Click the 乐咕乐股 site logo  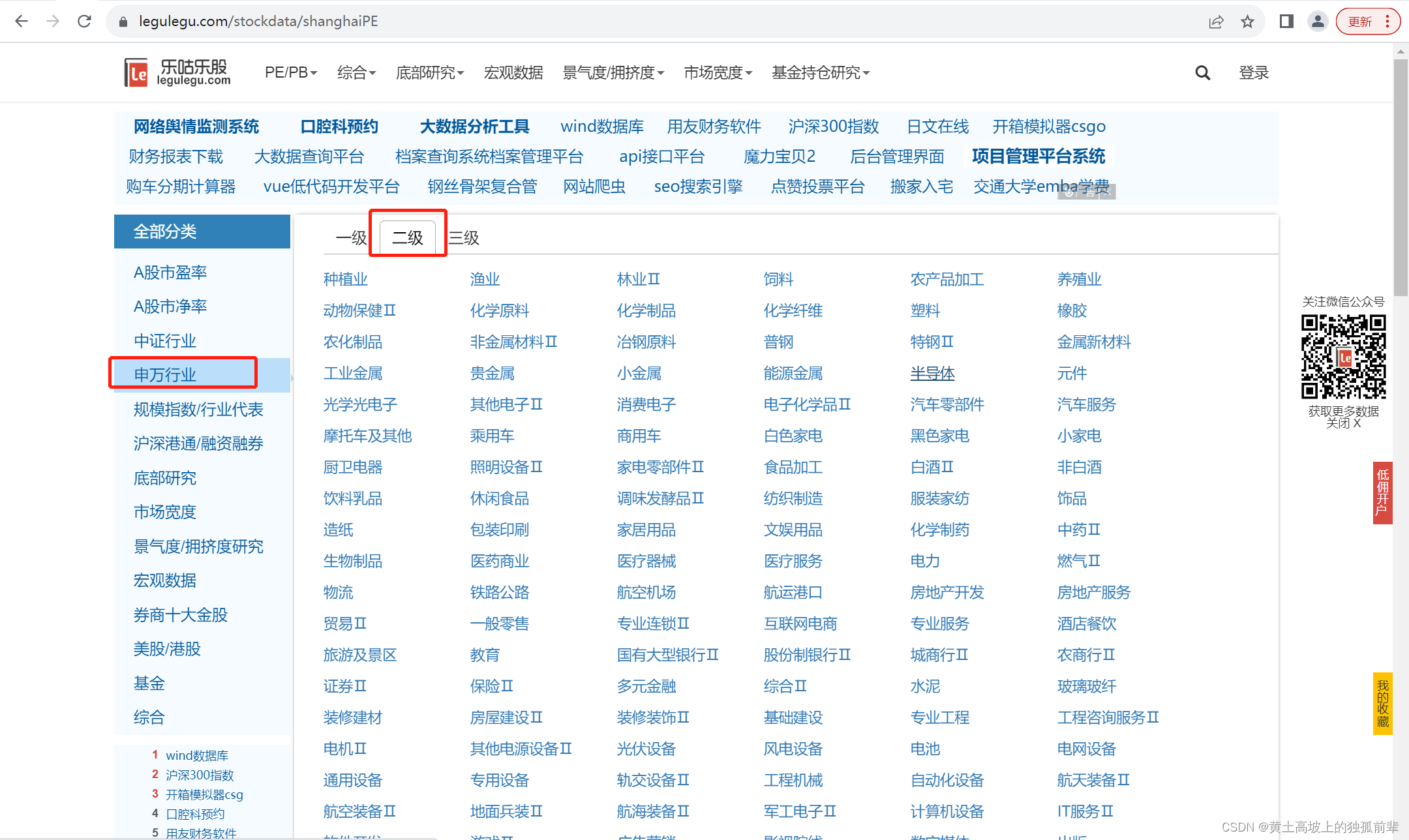pos(177,72)
